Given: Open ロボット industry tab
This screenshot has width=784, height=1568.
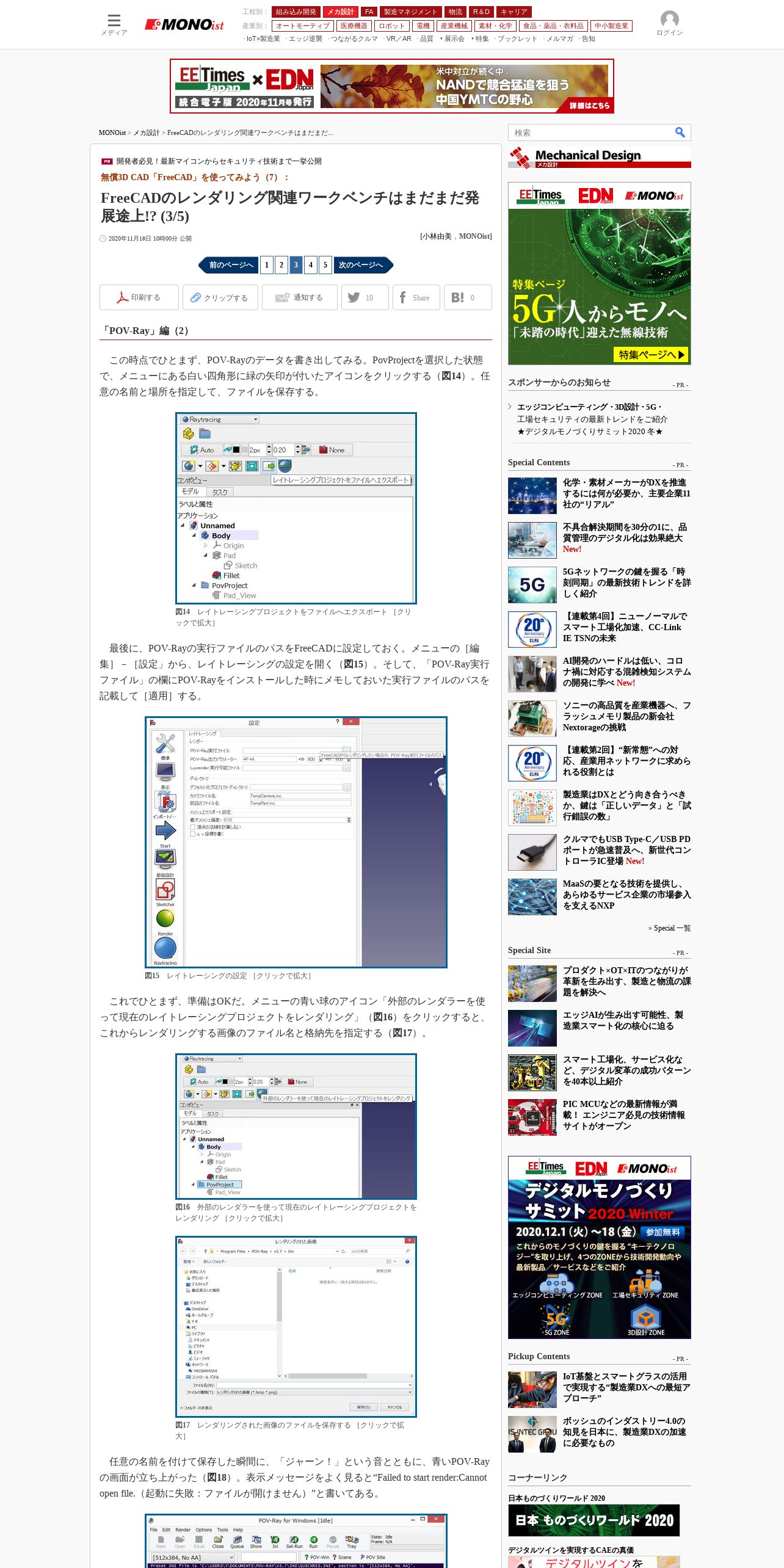Looking at the screenshot, I should click(x=391, y=26).
